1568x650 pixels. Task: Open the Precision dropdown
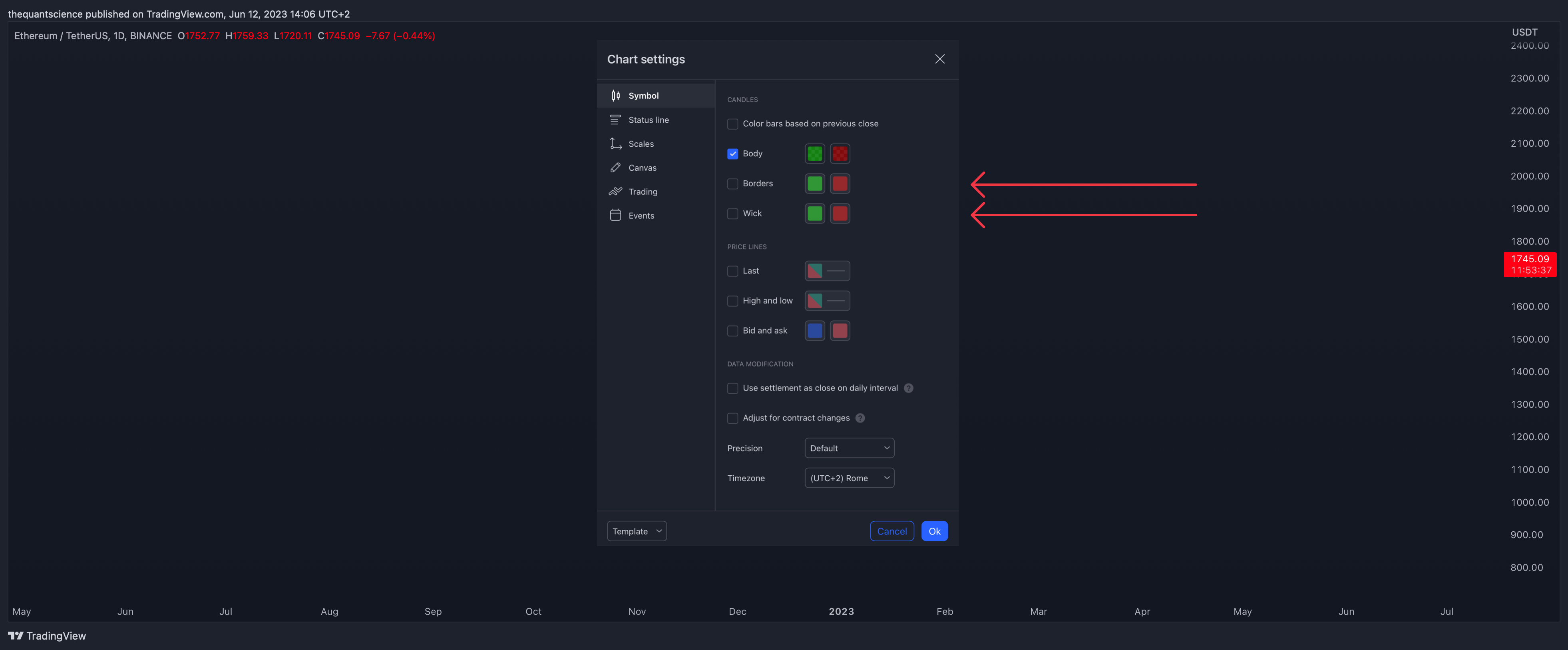click(849, 448)
